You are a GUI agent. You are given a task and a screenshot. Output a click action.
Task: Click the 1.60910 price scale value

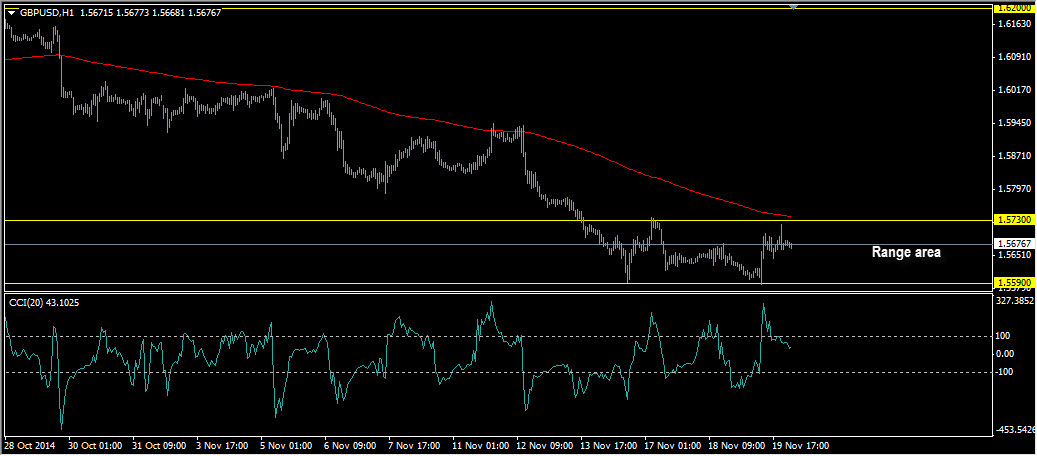(x=1015, y=57)
